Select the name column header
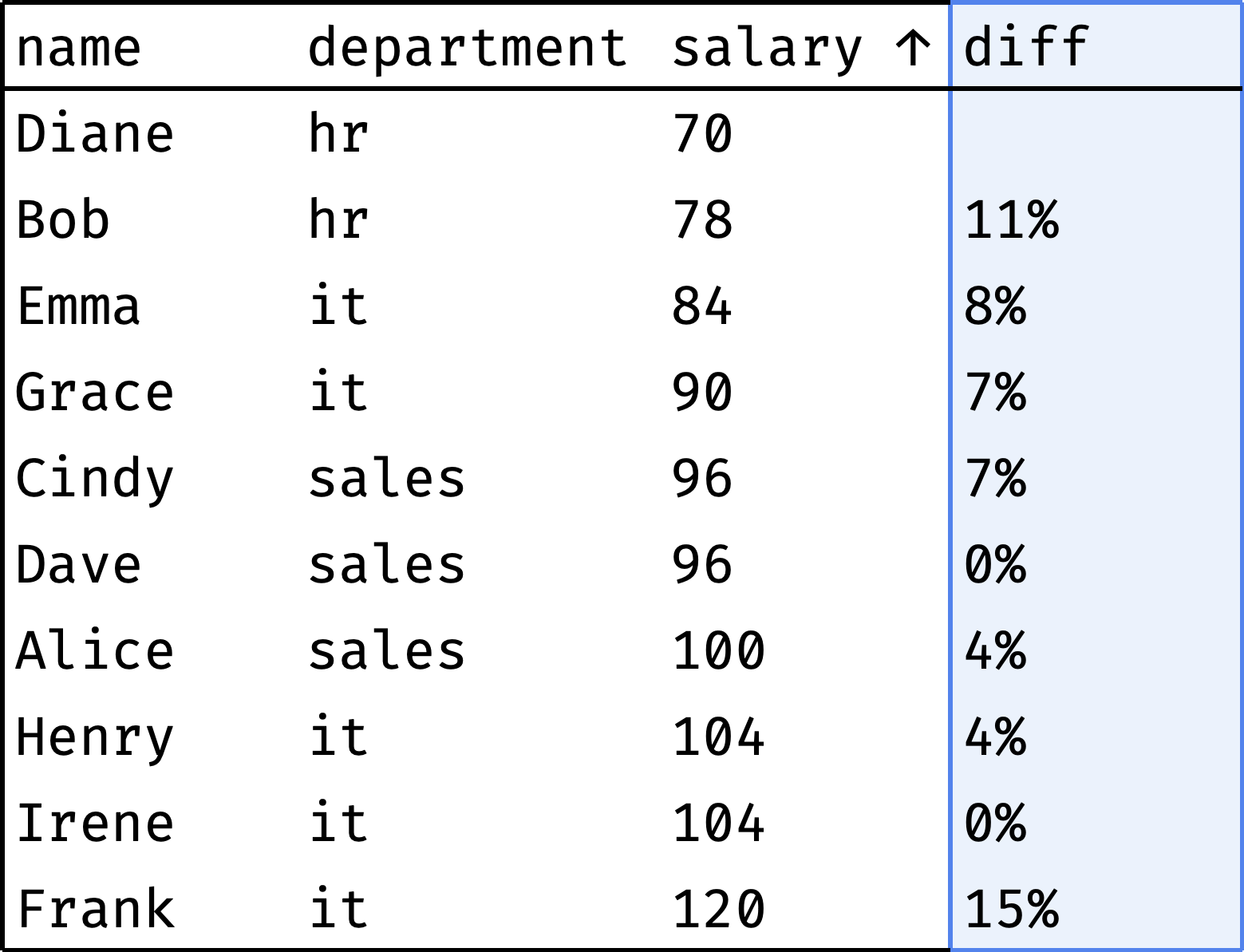 pos(78,47)
